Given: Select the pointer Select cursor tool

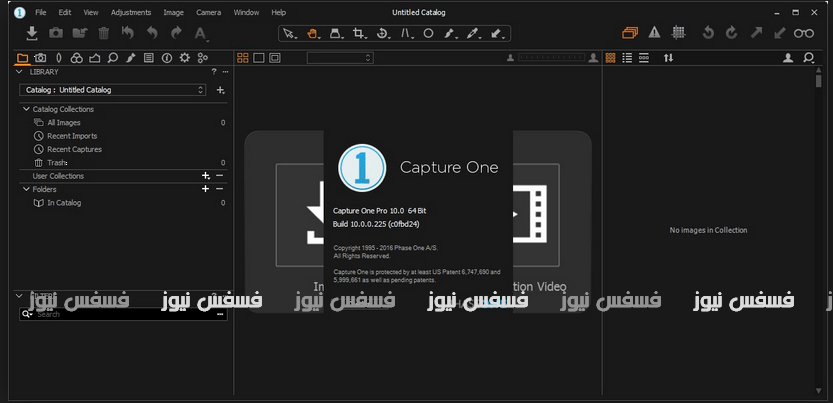Looking at the screenshot, I should tap(289, 33).
